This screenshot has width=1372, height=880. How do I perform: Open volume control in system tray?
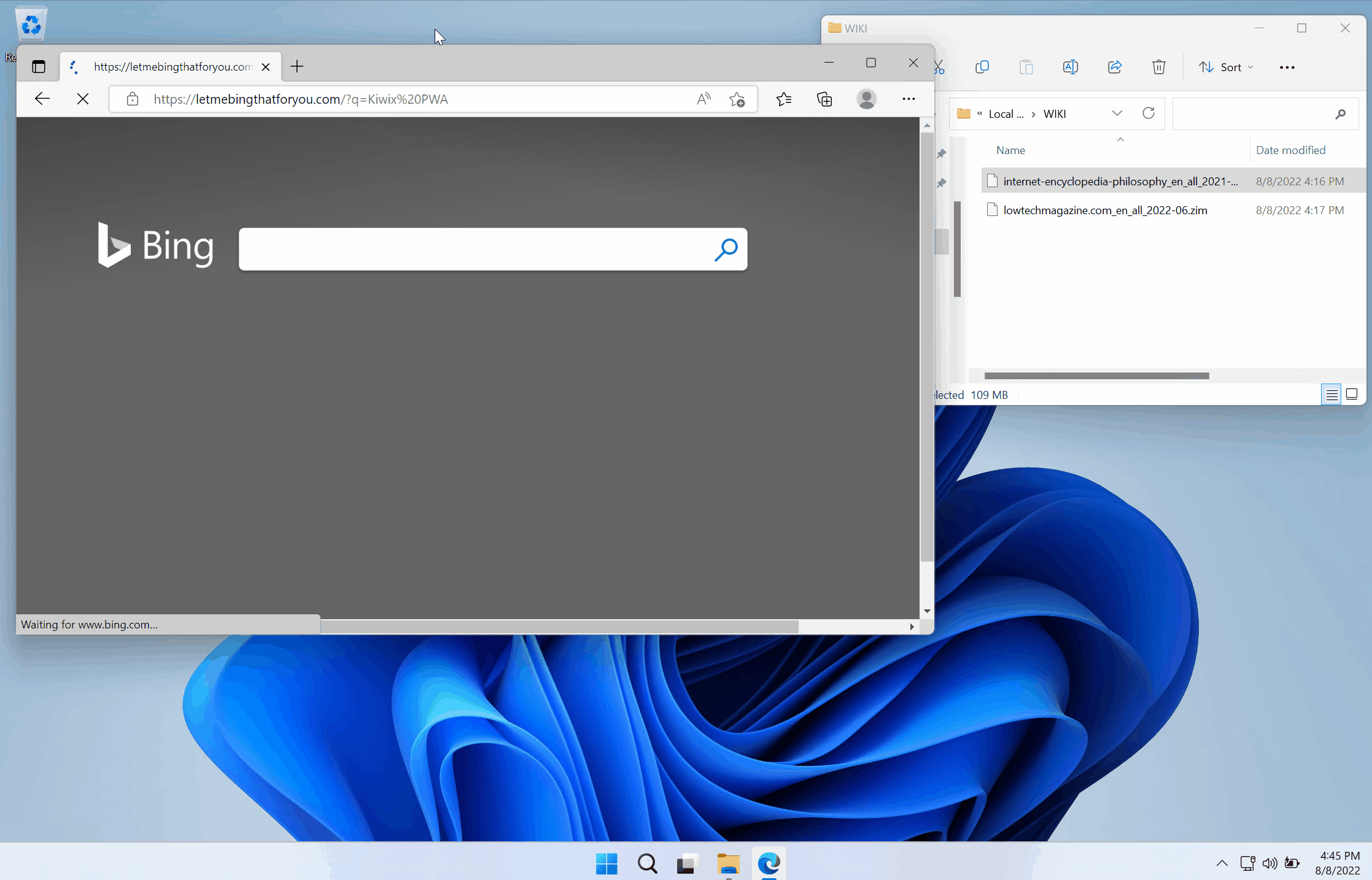(x=1269, y=863)
